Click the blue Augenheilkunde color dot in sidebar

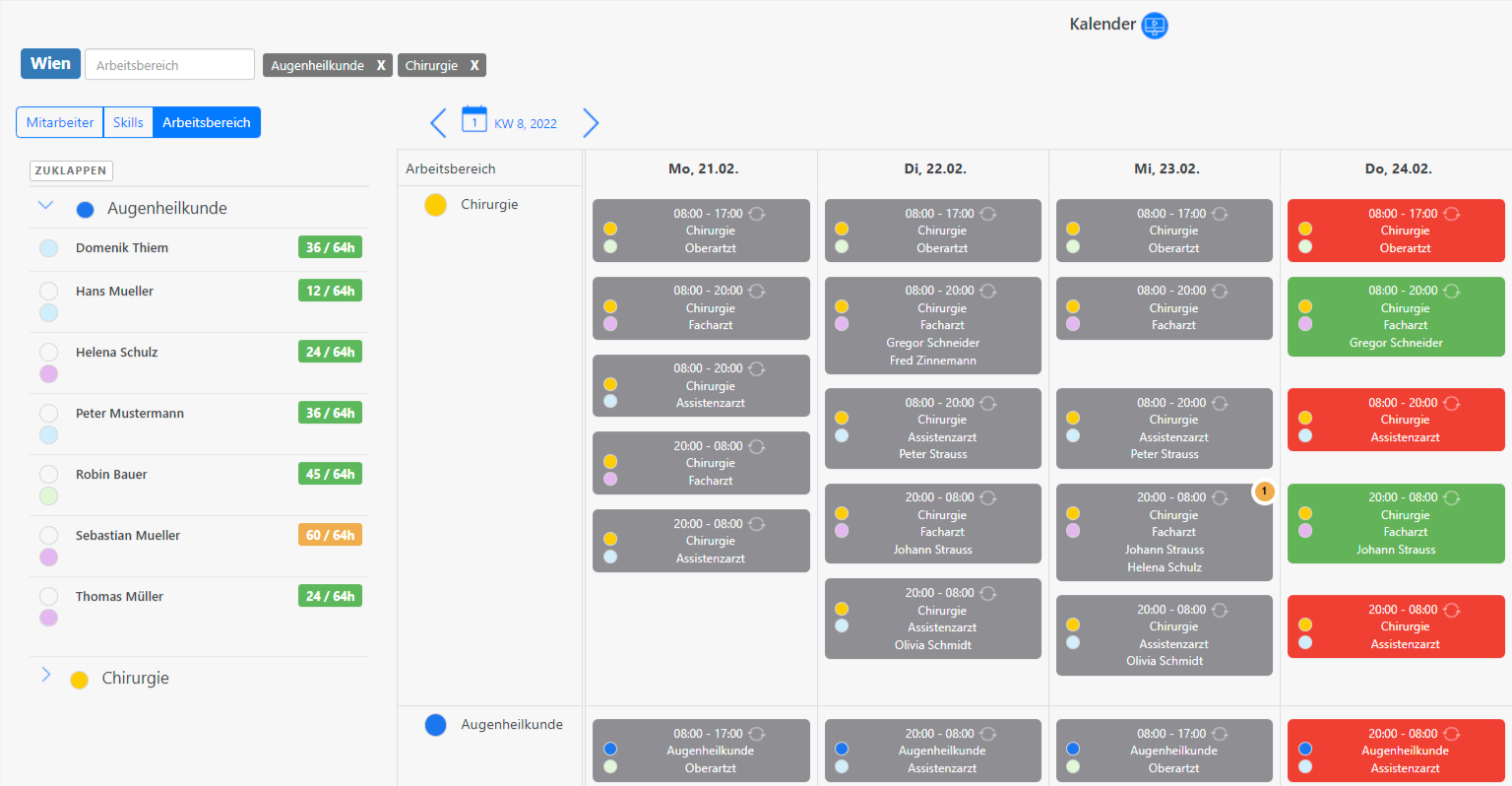pos(85,210)
